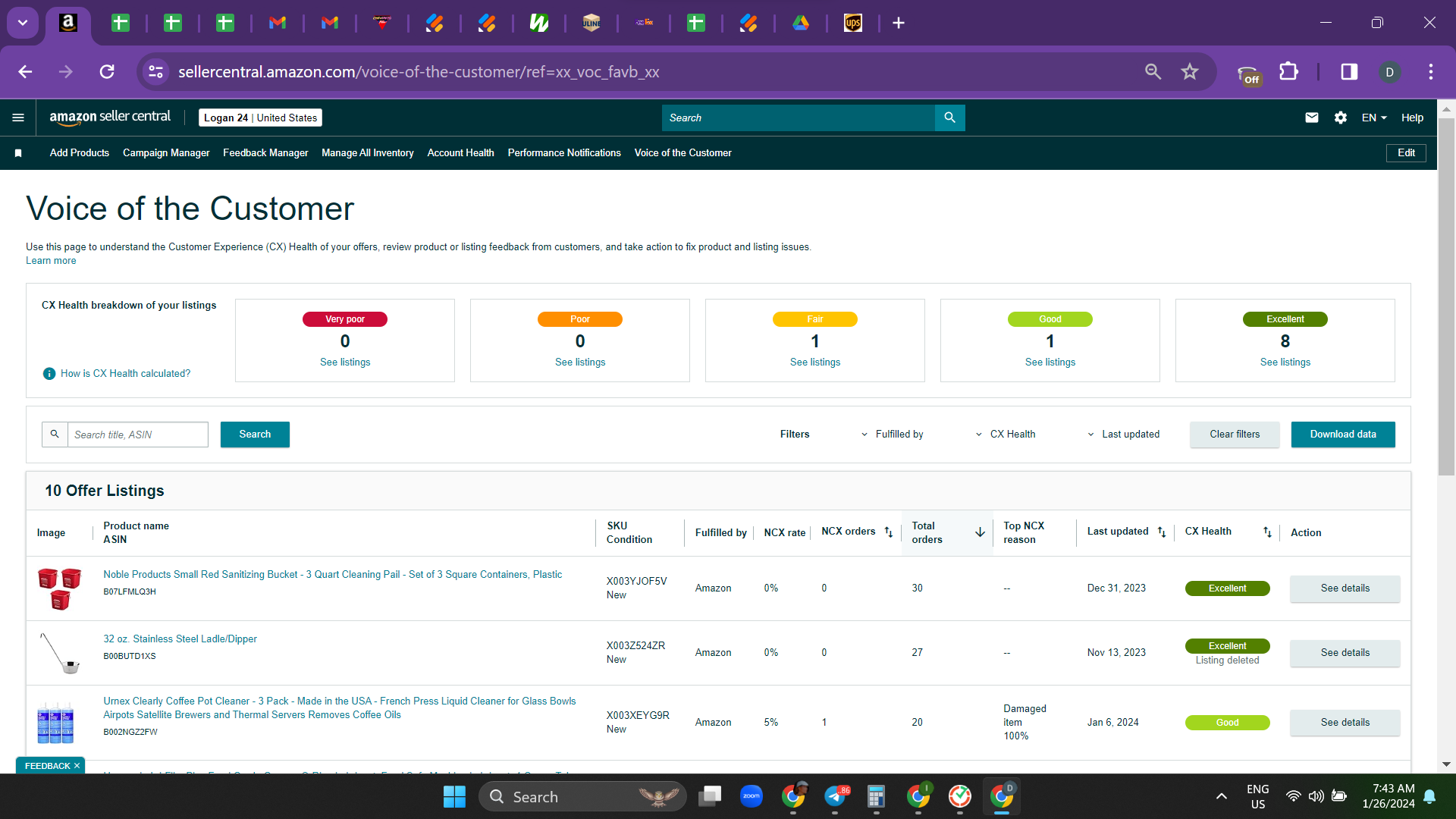
Task: Click the bookmark icon in favorites bar
Action: click(x=18, y=153)
